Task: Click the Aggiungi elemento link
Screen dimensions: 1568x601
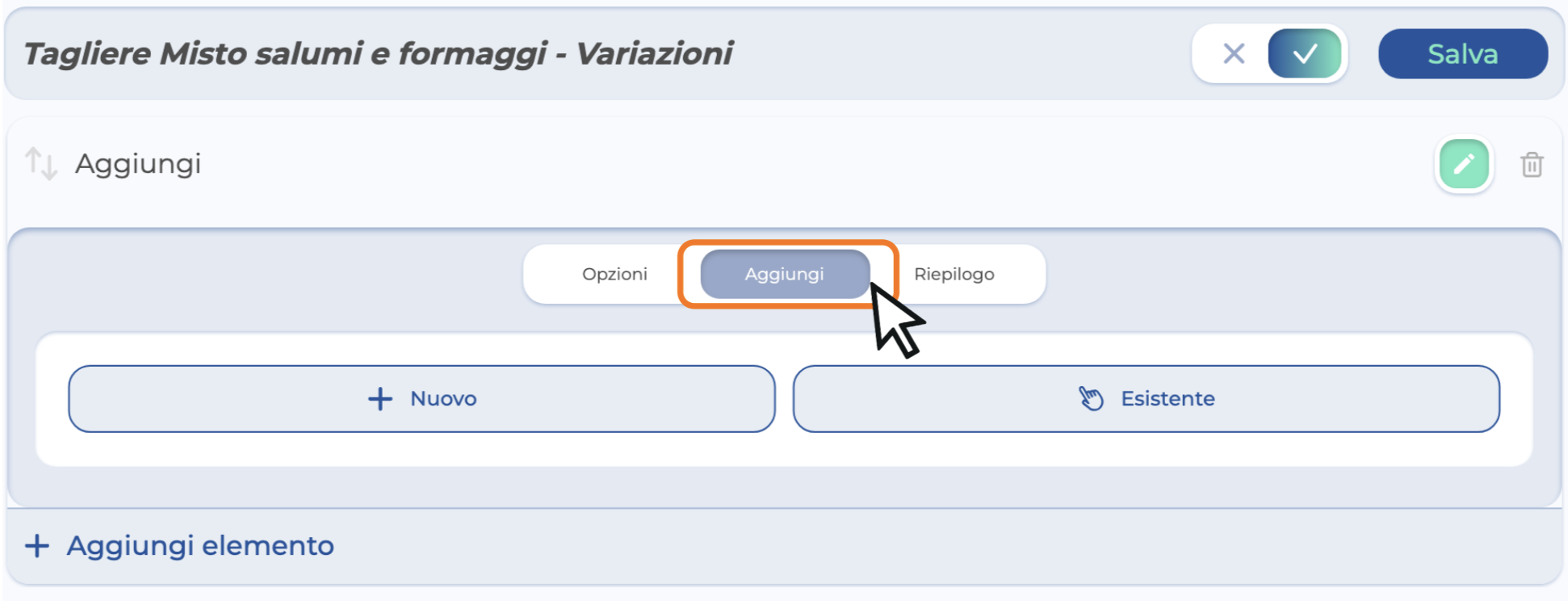Action: click(x=179, y=546)
